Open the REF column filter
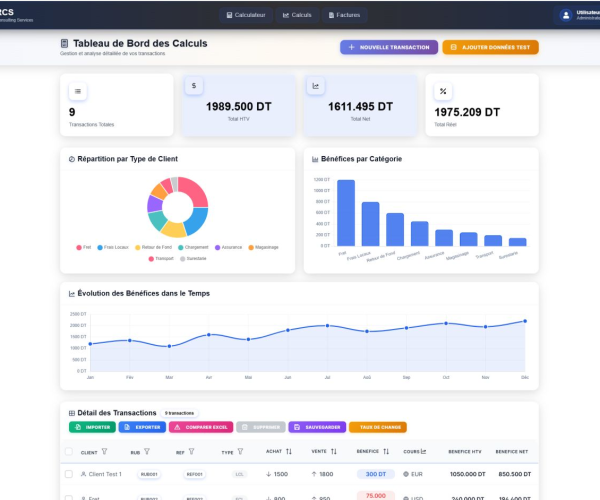600x500 pixels. click(x=192, y=451)
